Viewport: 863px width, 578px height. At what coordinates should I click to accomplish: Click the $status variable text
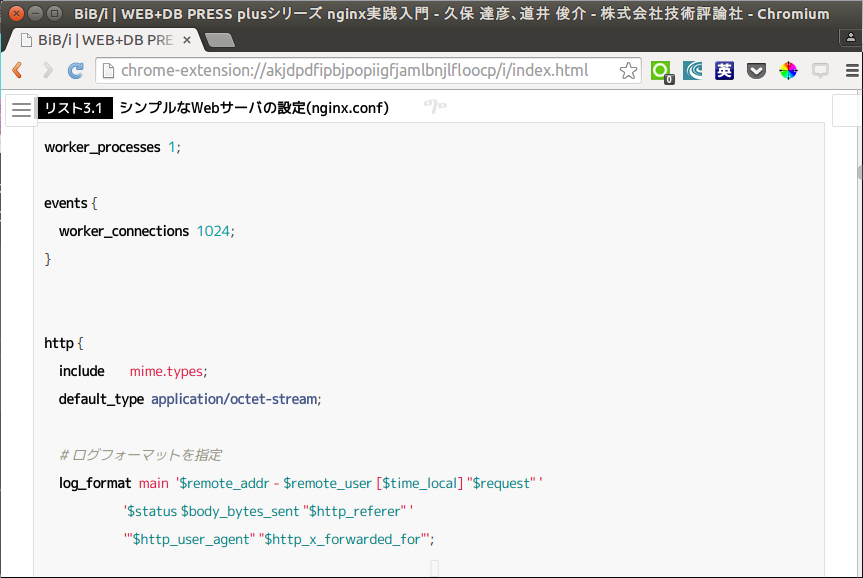pyautogui.click(x=152, y=511)
